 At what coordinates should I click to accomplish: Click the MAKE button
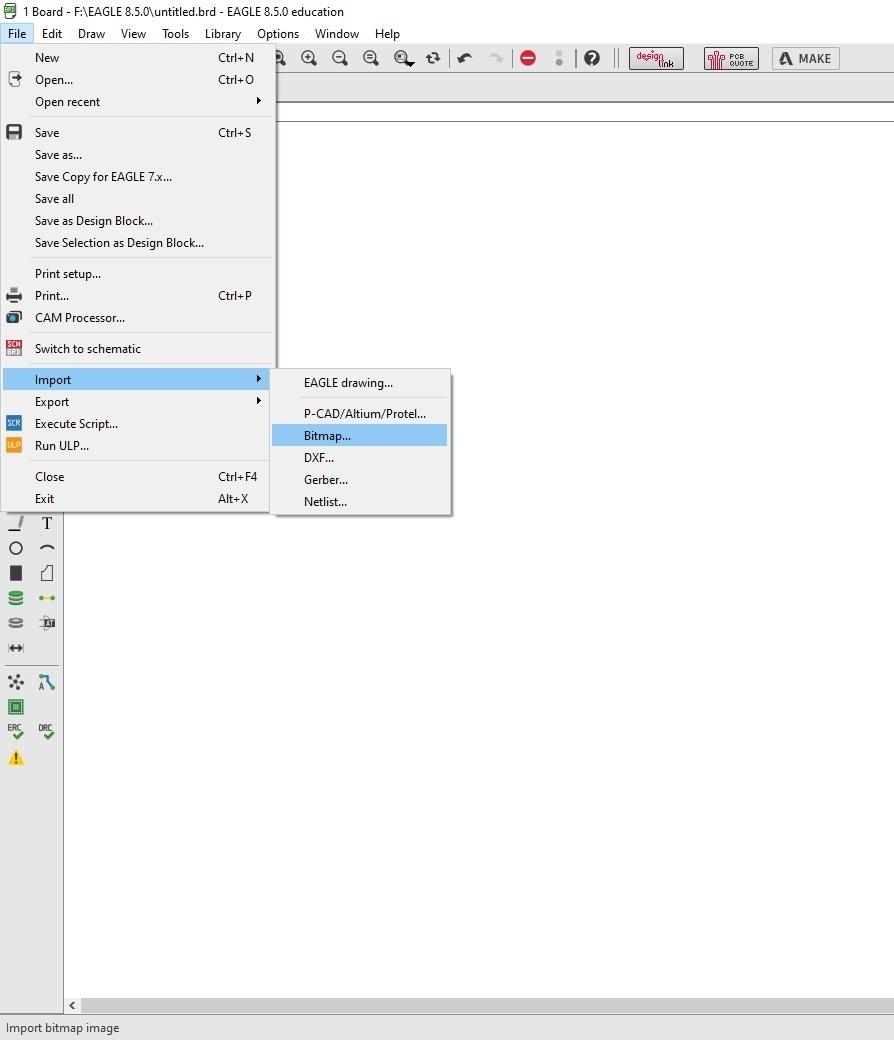pyautogui.click(x=806, y=58)
